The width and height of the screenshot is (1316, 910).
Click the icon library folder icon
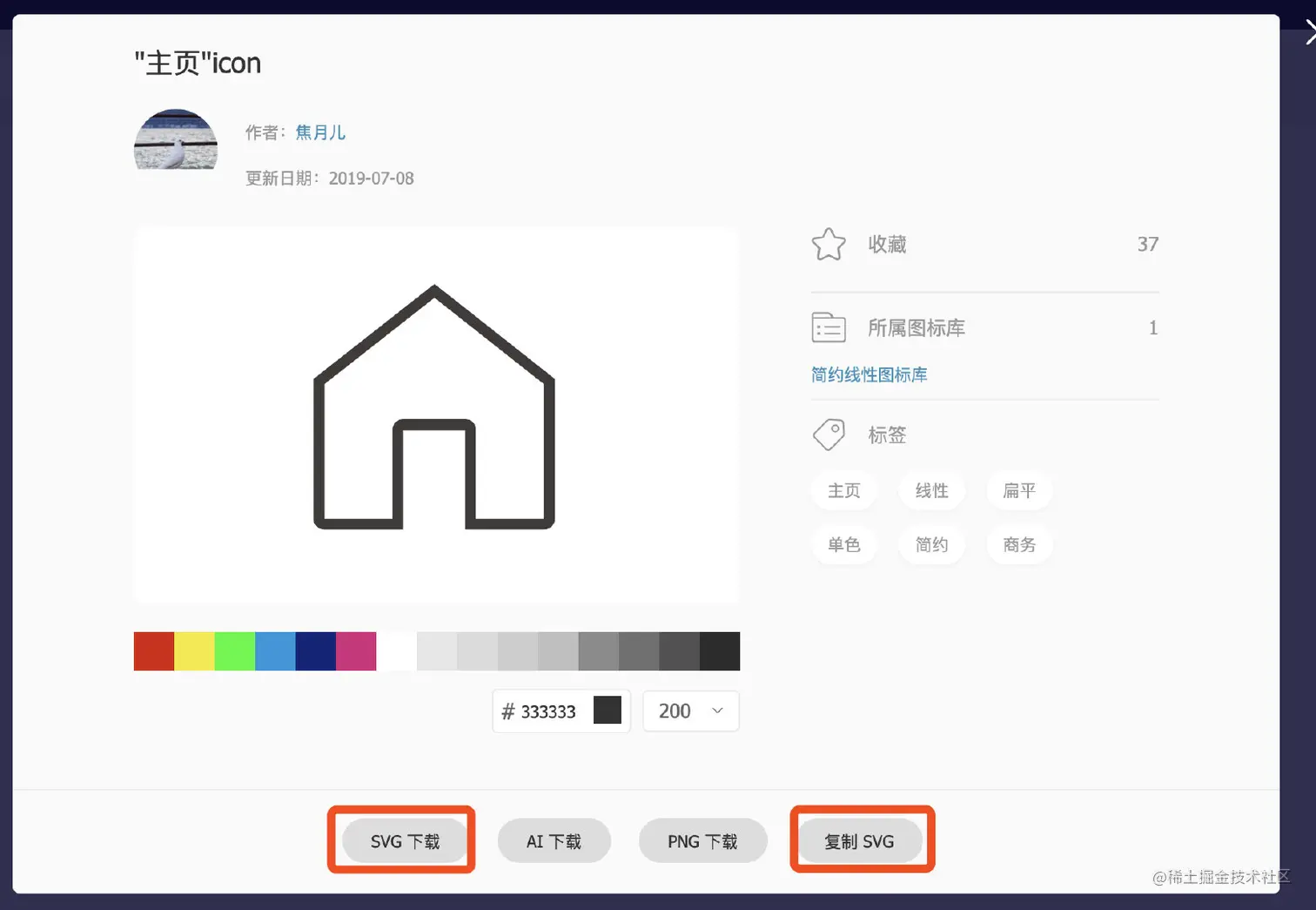[x=829, y=327]
